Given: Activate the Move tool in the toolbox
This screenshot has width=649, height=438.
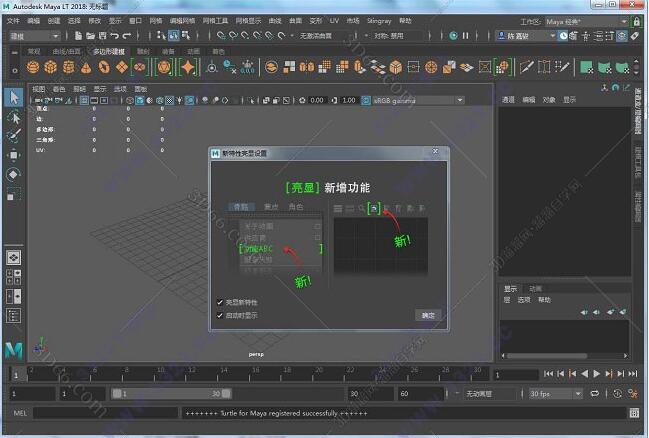Looking at the screenshot, I should point(14,155).
